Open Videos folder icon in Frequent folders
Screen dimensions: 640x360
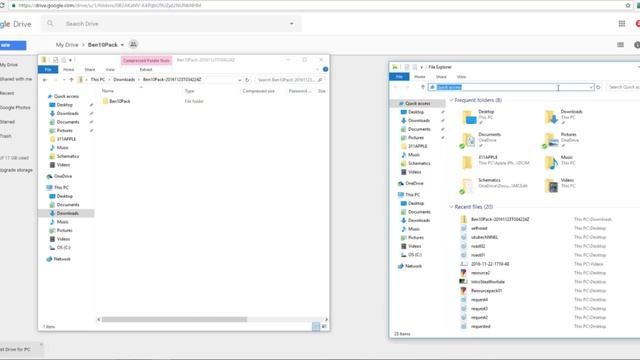point(551,186)
